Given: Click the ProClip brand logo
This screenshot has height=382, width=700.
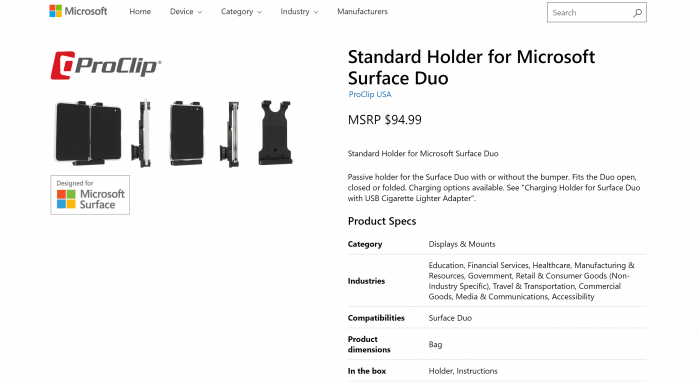Looking at the screenshot, I should click(x=106, y=66).
